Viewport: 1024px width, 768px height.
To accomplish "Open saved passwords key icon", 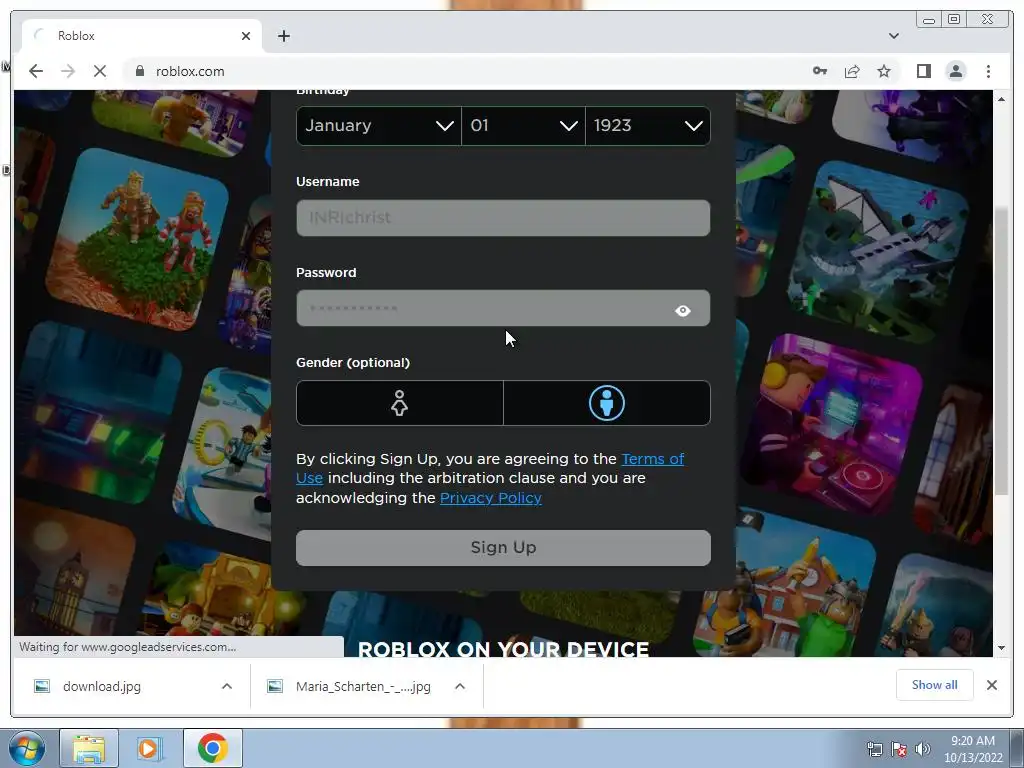I will point(820,71).
